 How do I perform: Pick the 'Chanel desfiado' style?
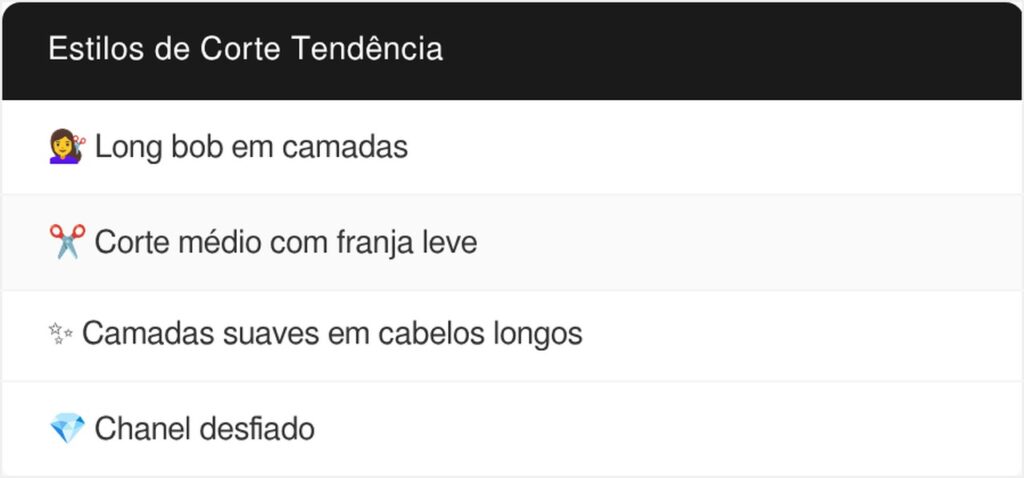[x=204, y=429]
